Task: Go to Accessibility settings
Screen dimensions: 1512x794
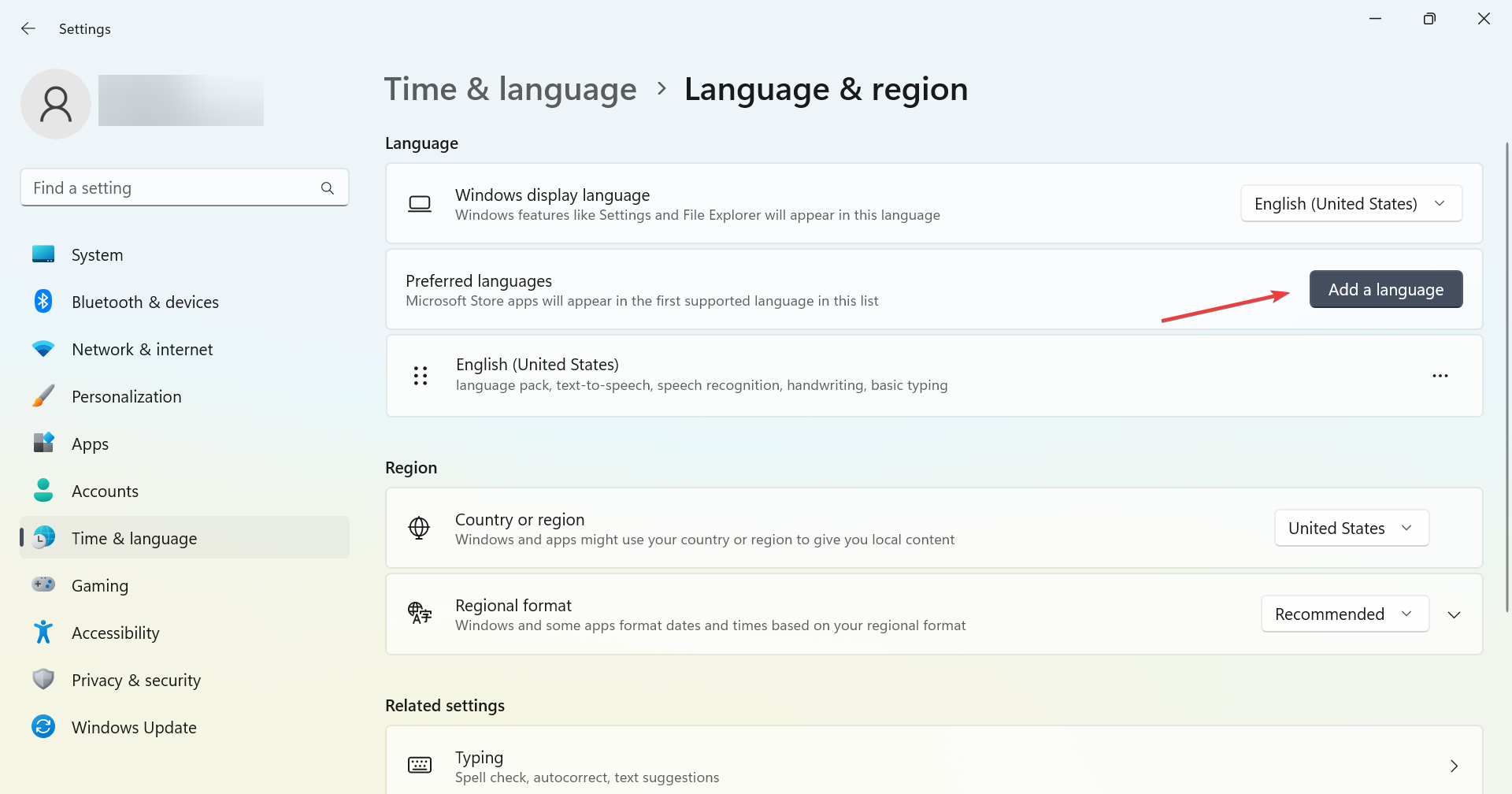Action: pos(184,633)
